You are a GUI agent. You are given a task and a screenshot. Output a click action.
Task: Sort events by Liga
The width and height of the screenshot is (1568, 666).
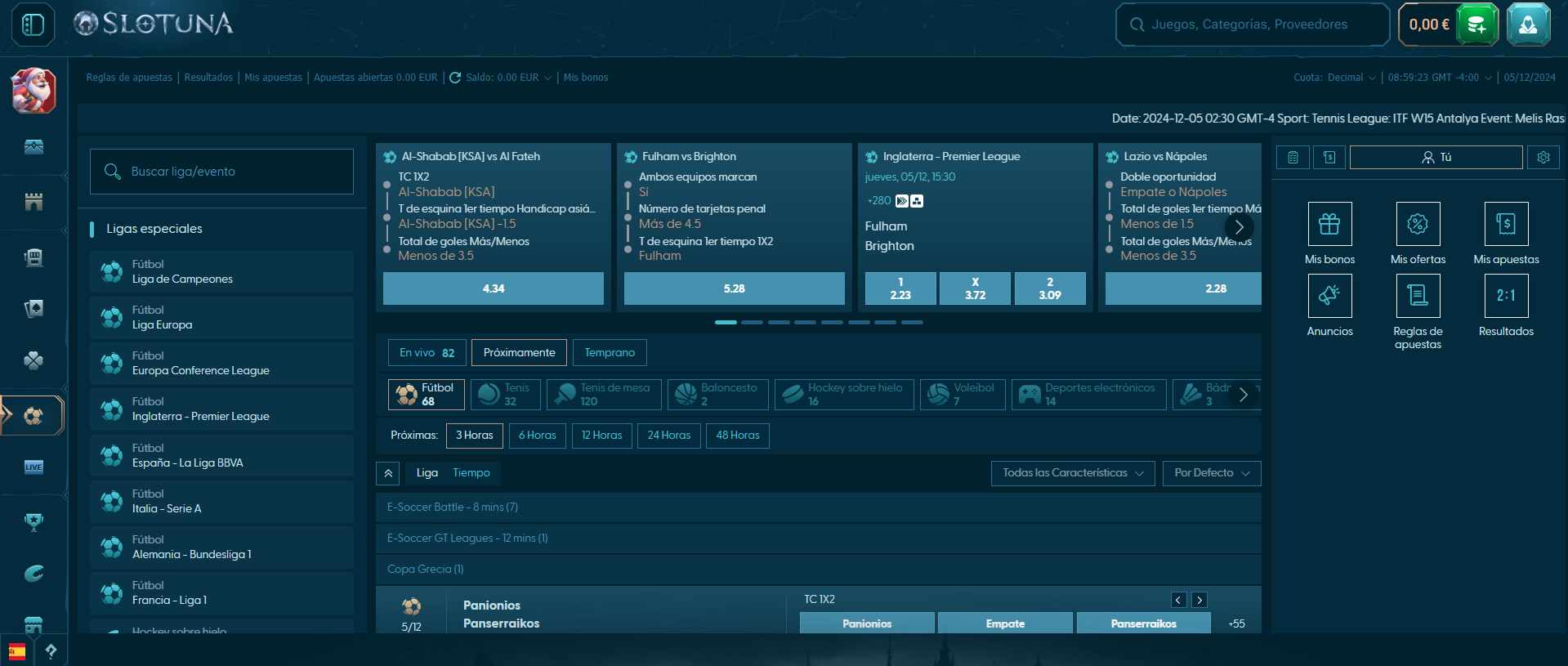click(x=427, y=473)
